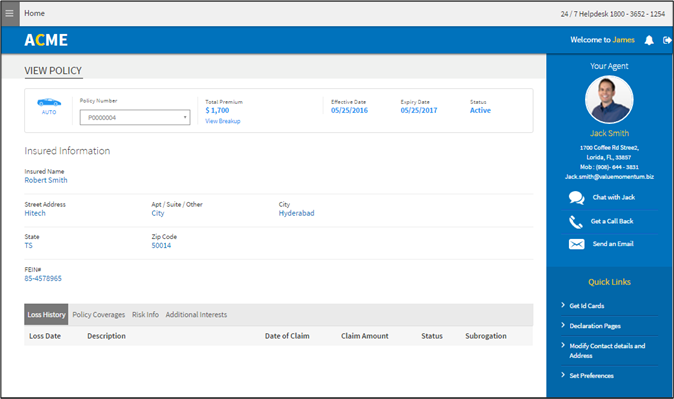Click the Hitech street address value
The height and width of the screenshot is (399, 674).
tap(35, 213)
